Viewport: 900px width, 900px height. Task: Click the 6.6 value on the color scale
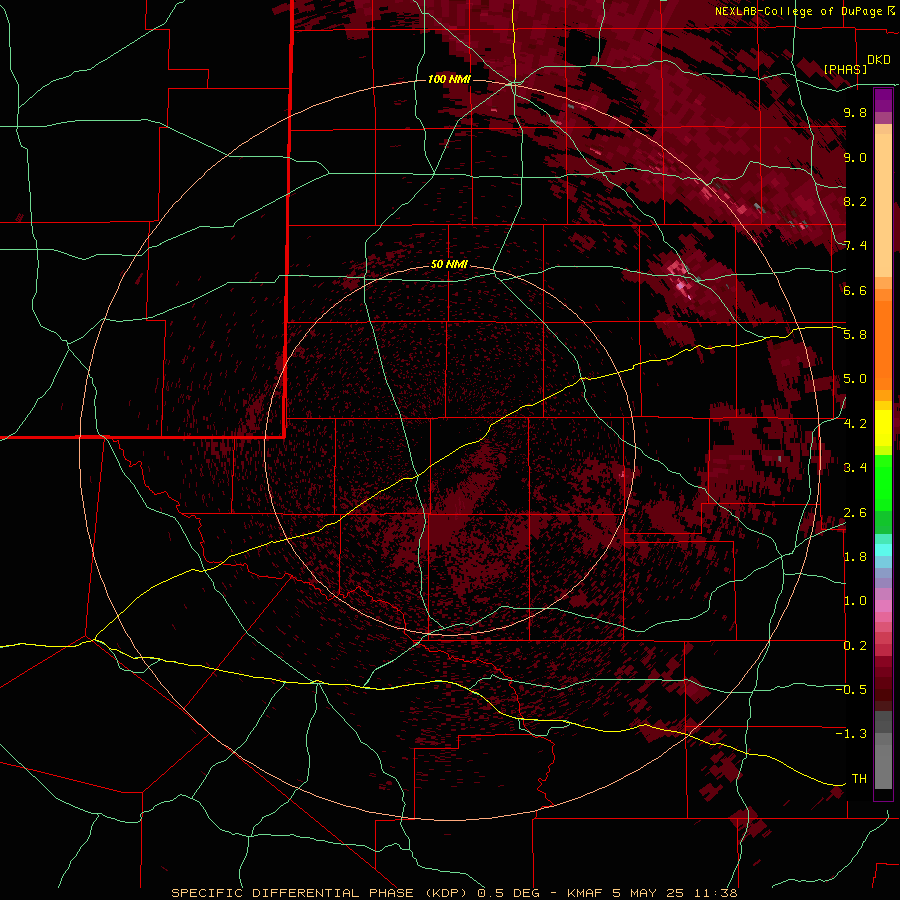(855, 290)
